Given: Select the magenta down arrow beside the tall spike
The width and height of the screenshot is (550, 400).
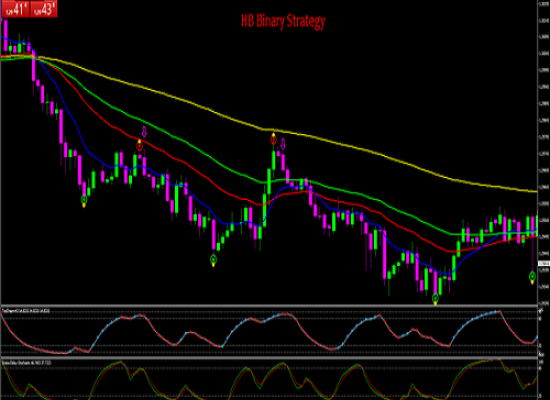Looking at the screenshot, I should pyautogui.click(x=283, y=144).
